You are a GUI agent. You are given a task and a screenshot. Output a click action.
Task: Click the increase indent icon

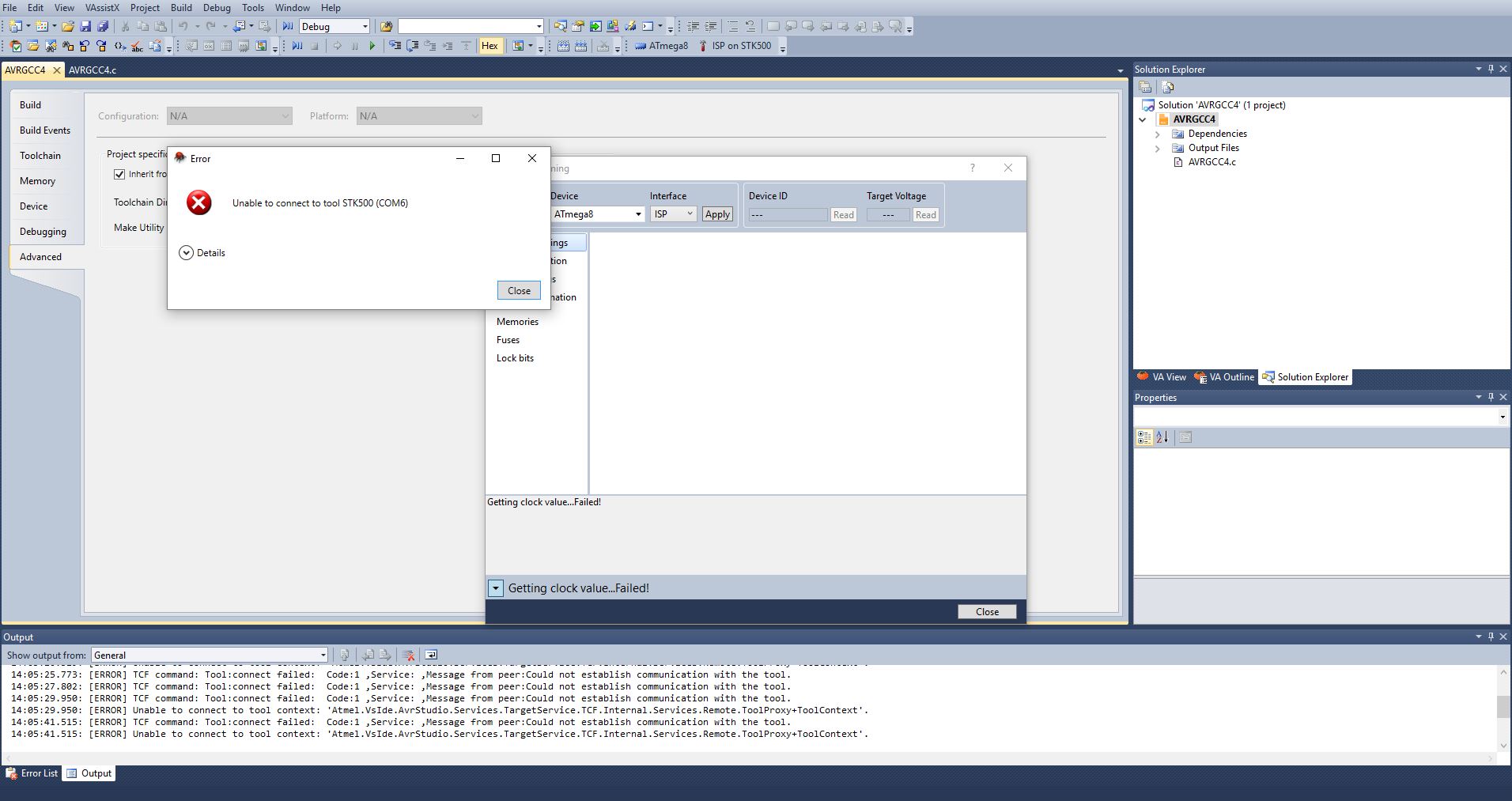[711, 26]
